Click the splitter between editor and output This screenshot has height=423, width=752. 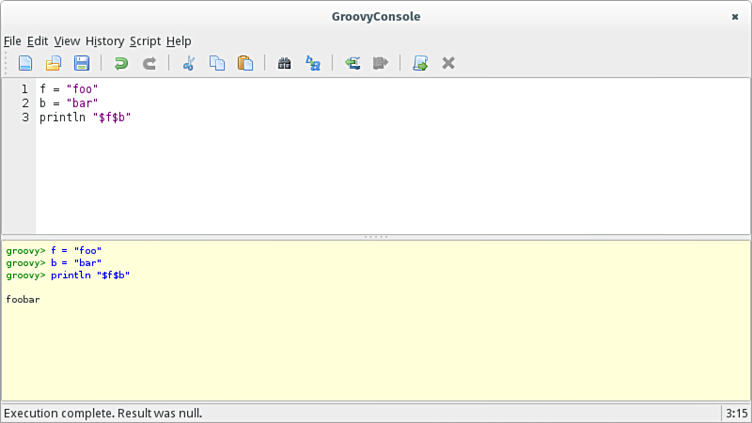click(x=376, y=237)
